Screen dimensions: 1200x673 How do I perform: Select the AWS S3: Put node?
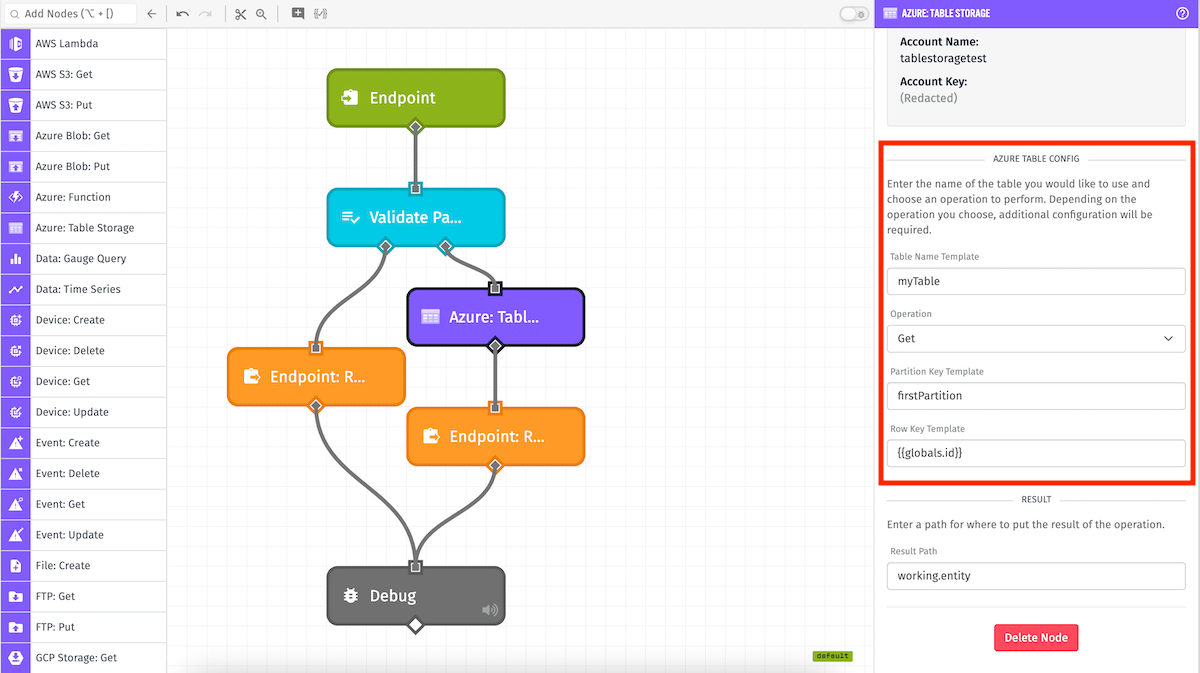(x=83, y=105)
